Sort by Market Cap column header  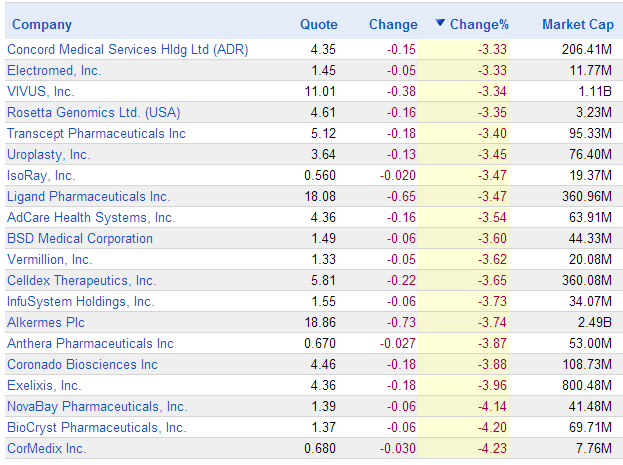click(577, 25)
